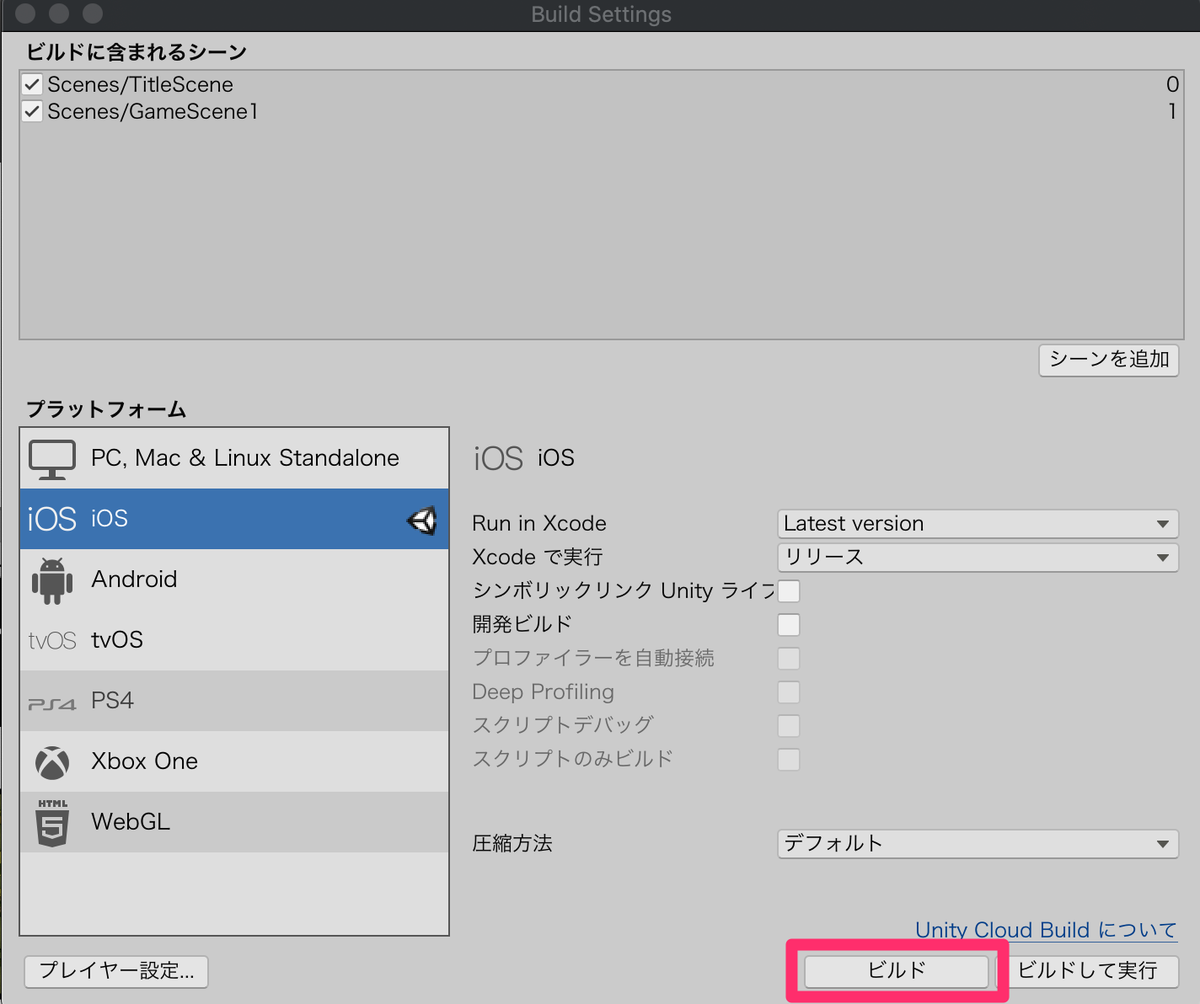Toggle the スクリプトのみビルド checkbox

tap(789, 759)
